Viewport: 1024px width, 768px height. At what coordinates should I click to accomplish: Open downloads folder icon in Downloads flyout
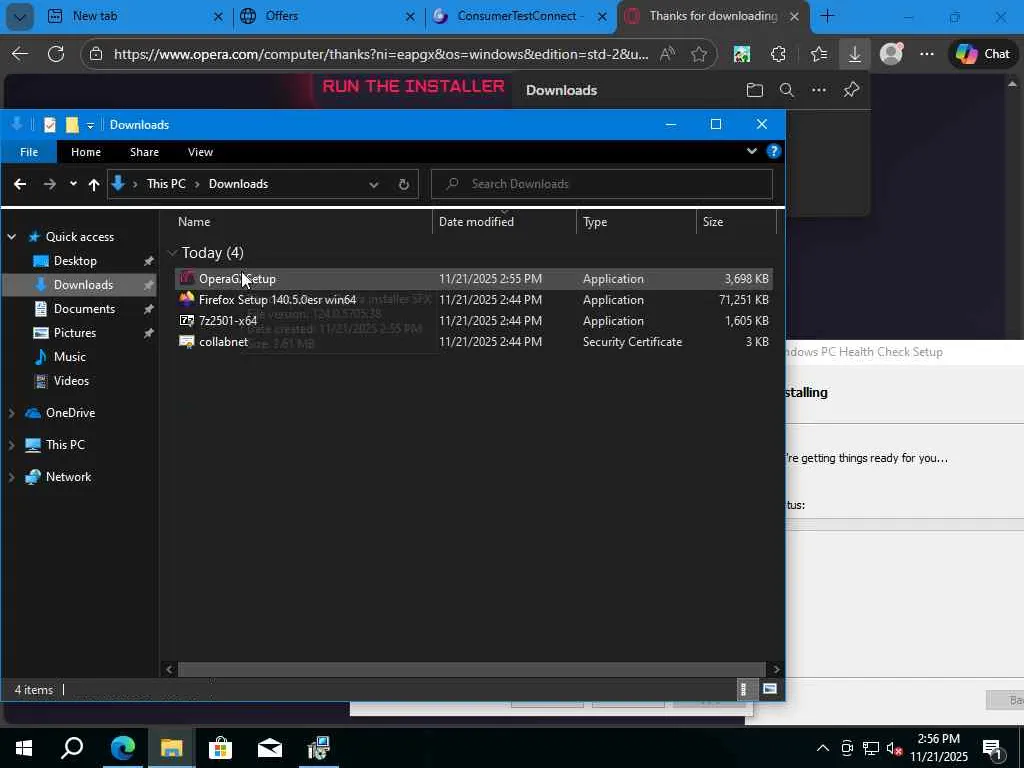coord(755,90)
